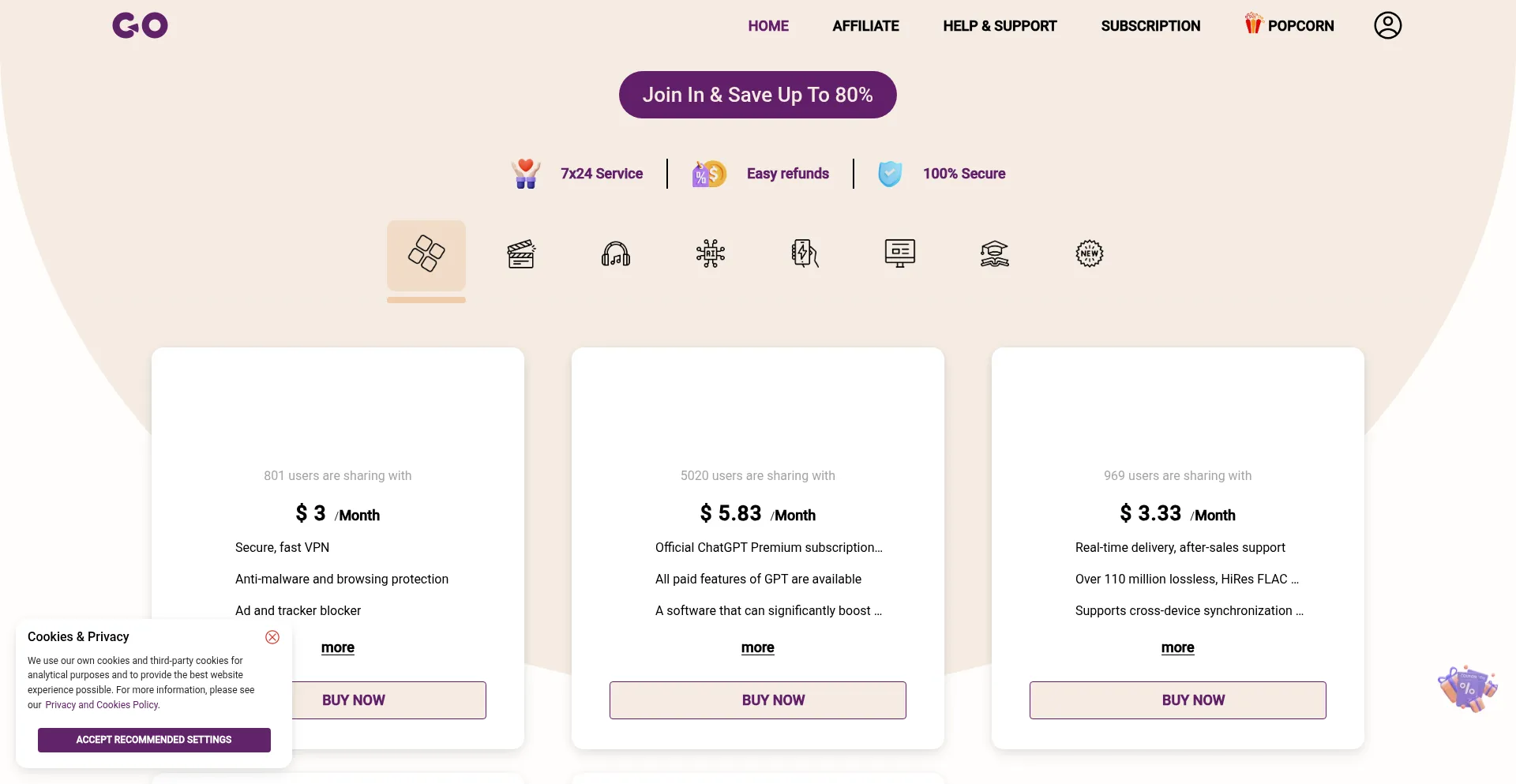
Task: Select the NEW badge category icon
Action: point(1090,254)
